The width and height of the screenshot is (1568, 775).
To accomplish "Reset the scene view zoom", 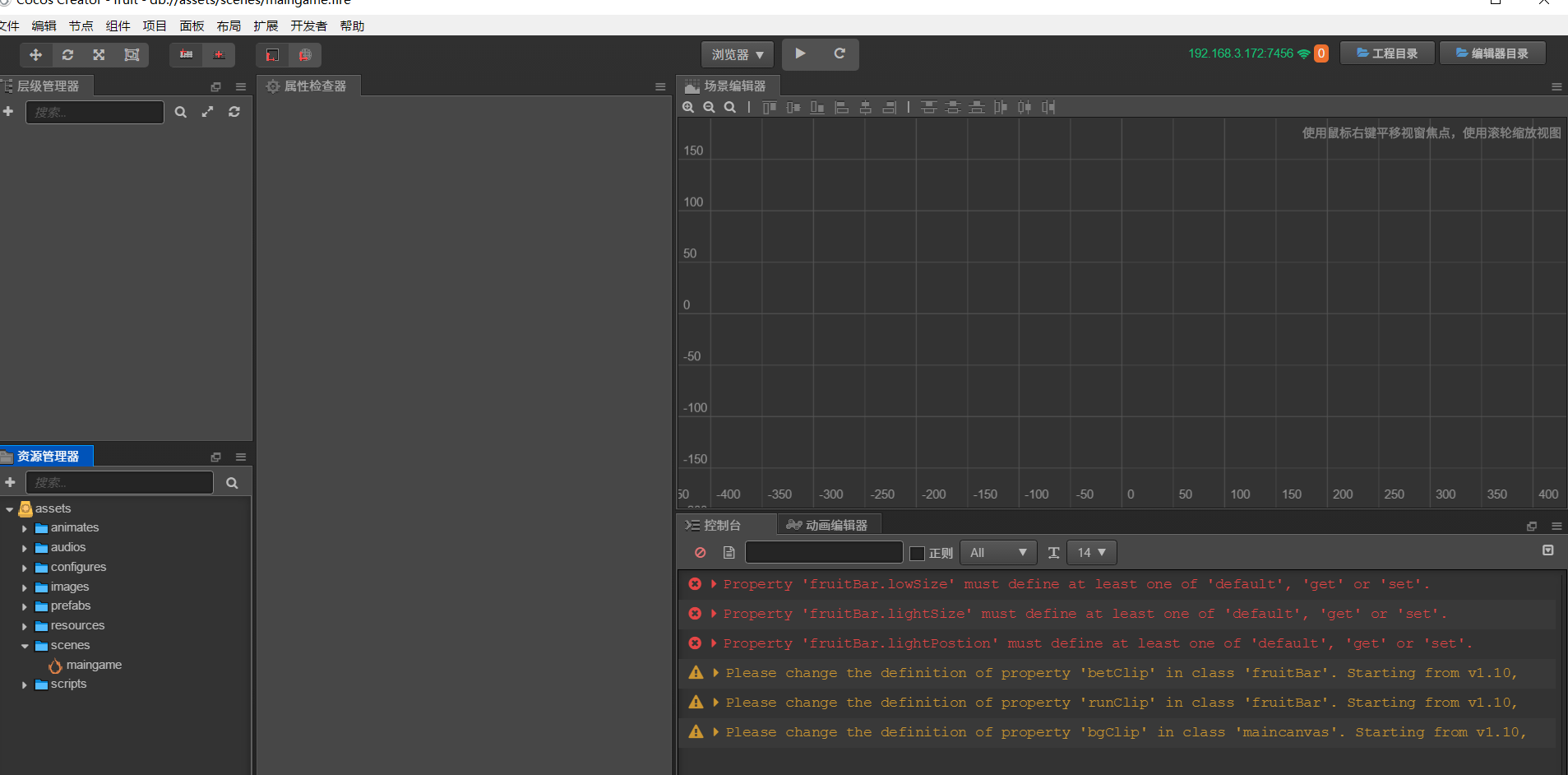I will tap(729, 107).
